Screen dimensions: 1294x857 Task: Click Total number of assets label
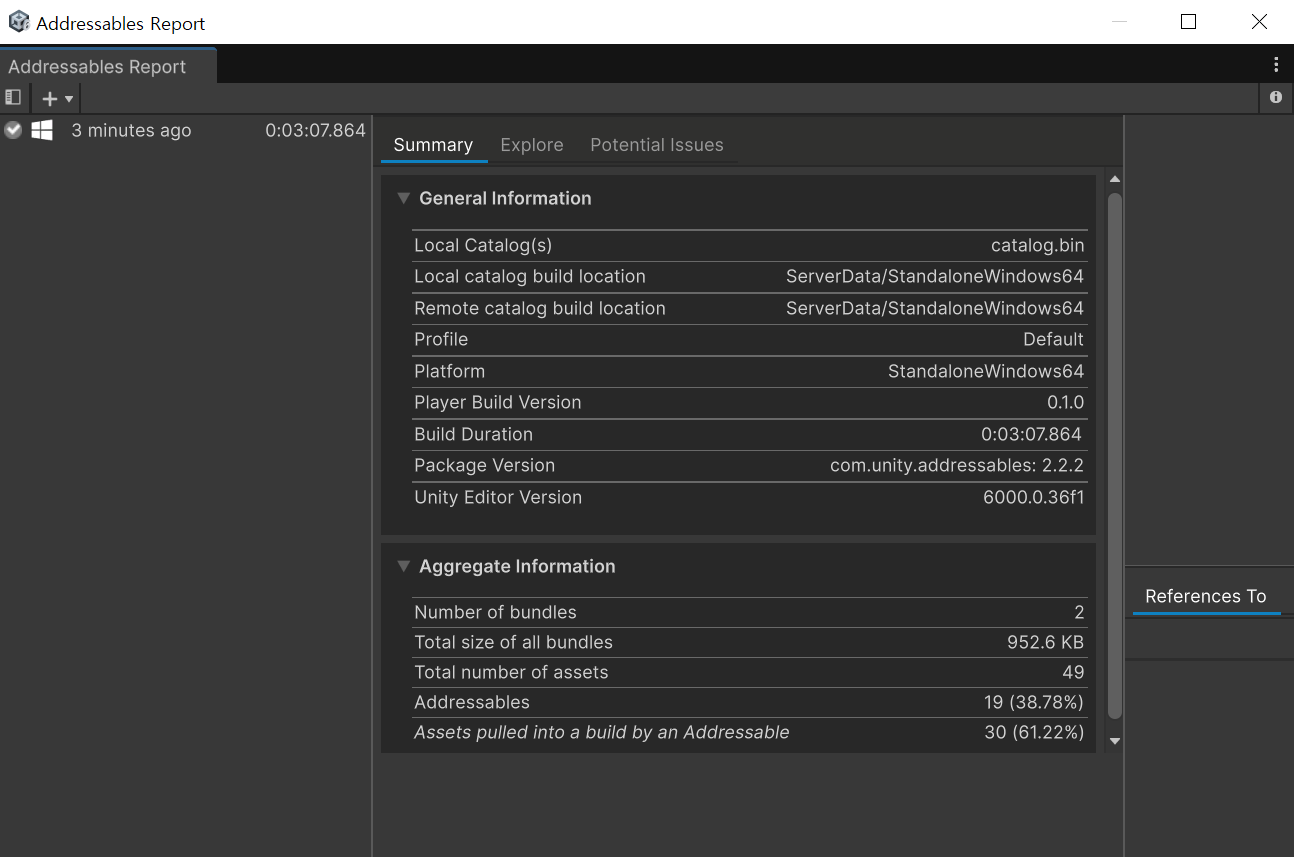[511, 672]
